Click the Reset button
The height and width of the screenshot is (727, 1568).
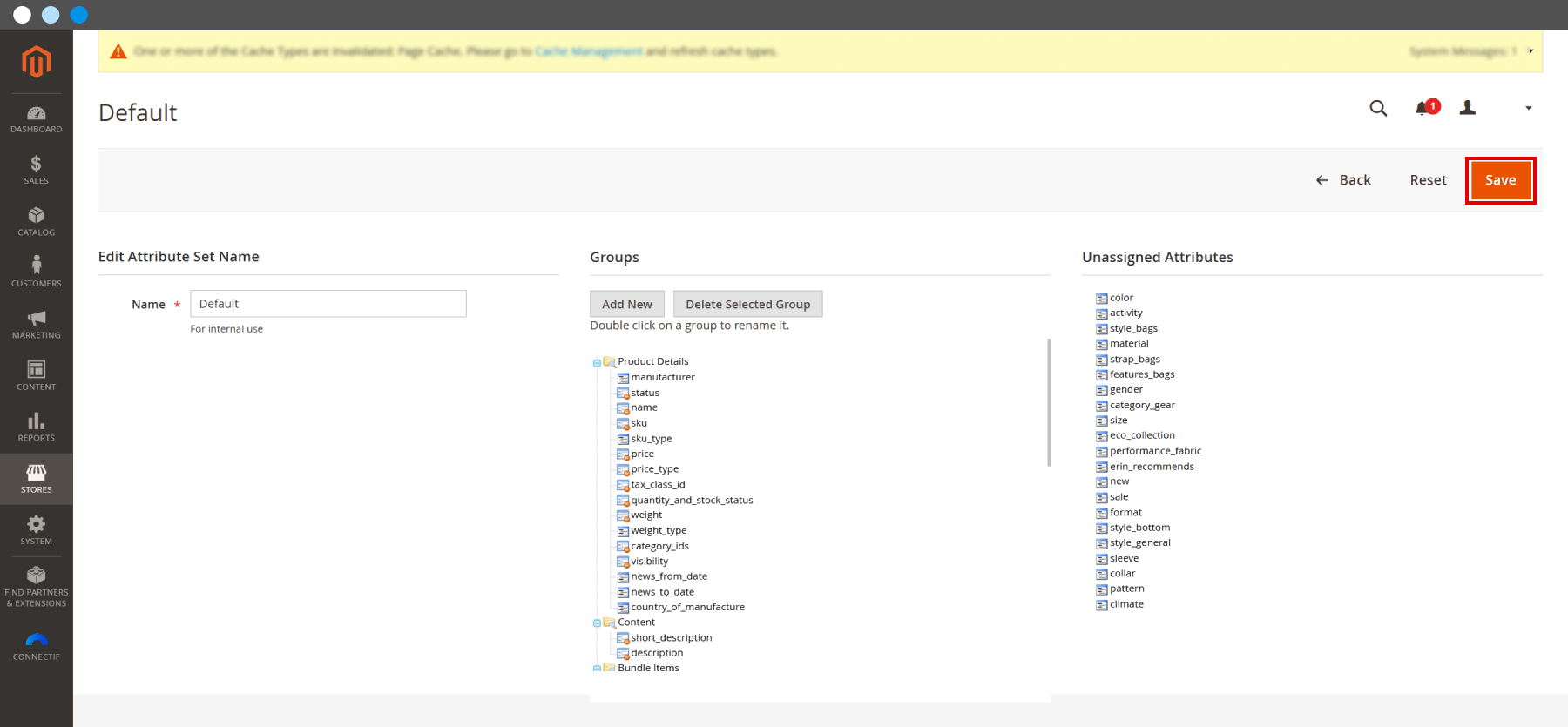point(1429,180)
